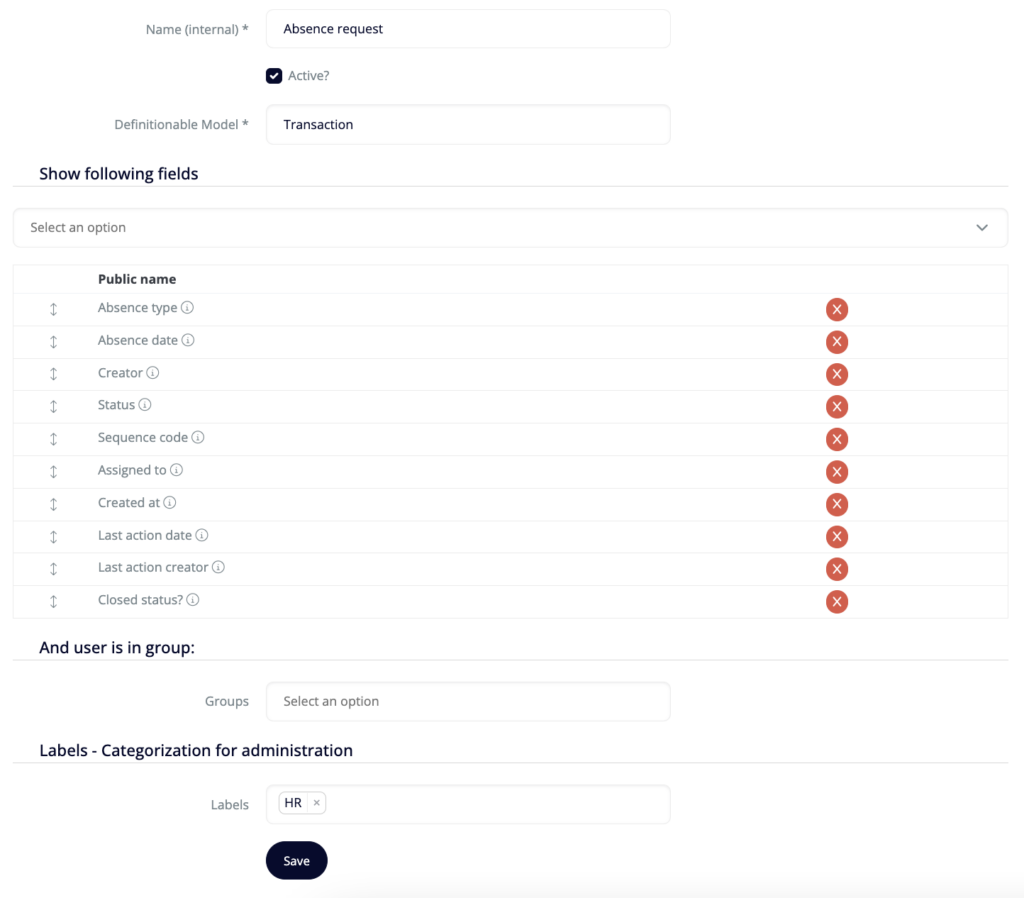Viewport: 1024px width, 898px height.
Task: Click the Name (internal) input field
Action: click(468, 28)
